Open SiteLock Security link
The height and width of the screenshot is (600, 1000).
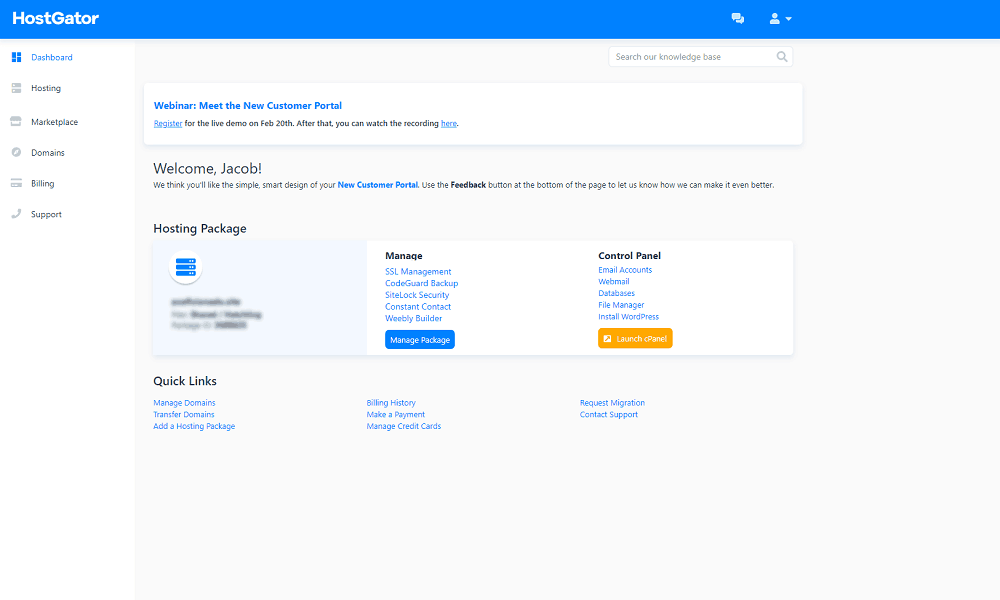tap(417, 295)
